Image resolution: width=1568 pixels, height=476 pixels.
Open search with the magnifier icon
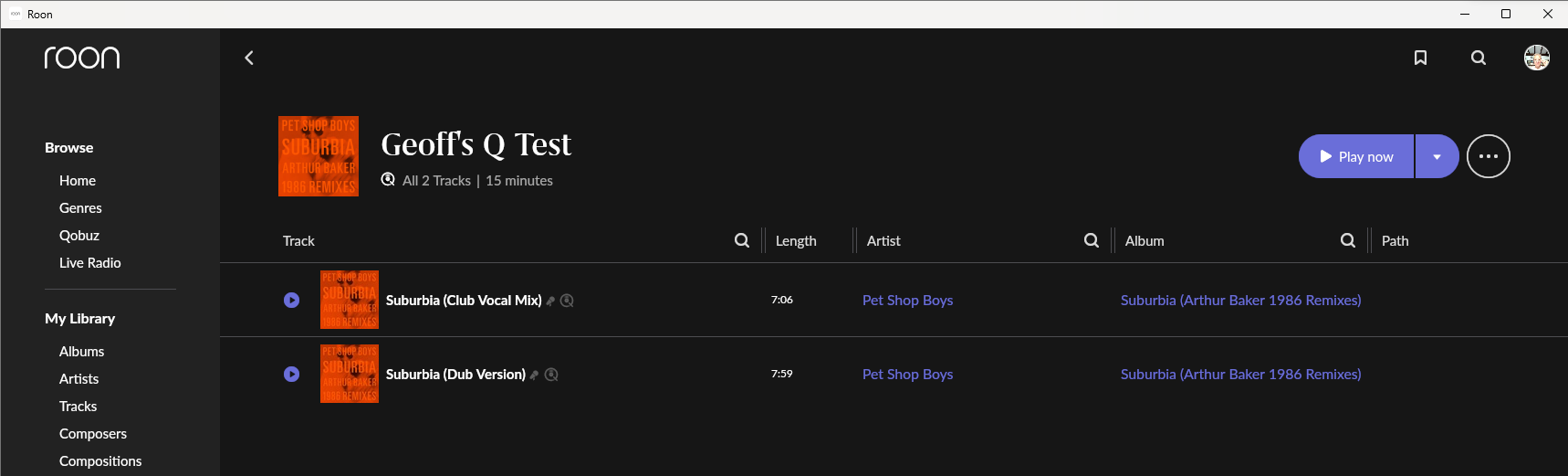(x=1479, y=58)
